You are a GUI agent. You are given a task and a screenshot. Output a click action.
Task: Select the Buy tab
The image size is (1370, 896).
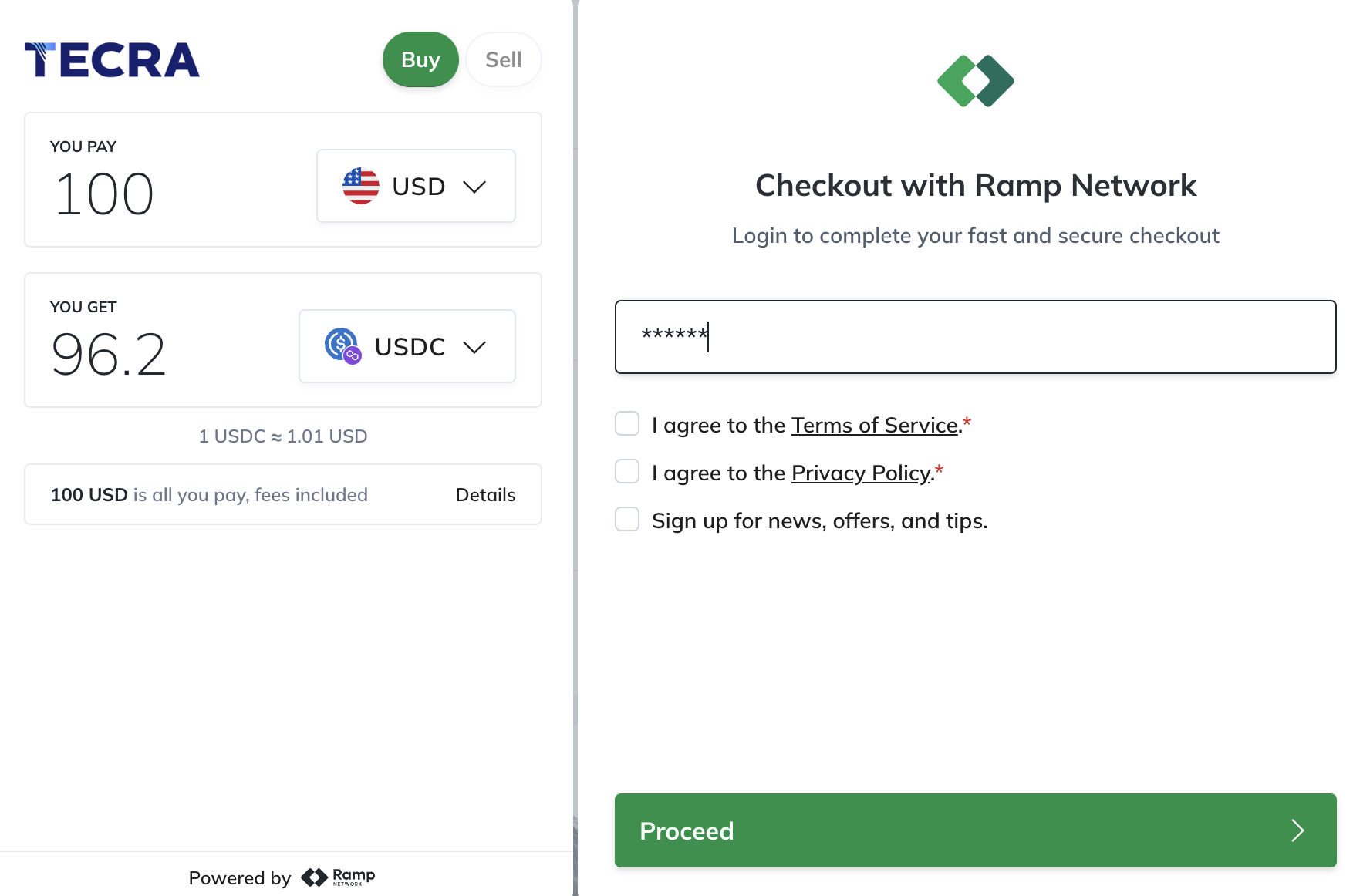coord(420,59)
